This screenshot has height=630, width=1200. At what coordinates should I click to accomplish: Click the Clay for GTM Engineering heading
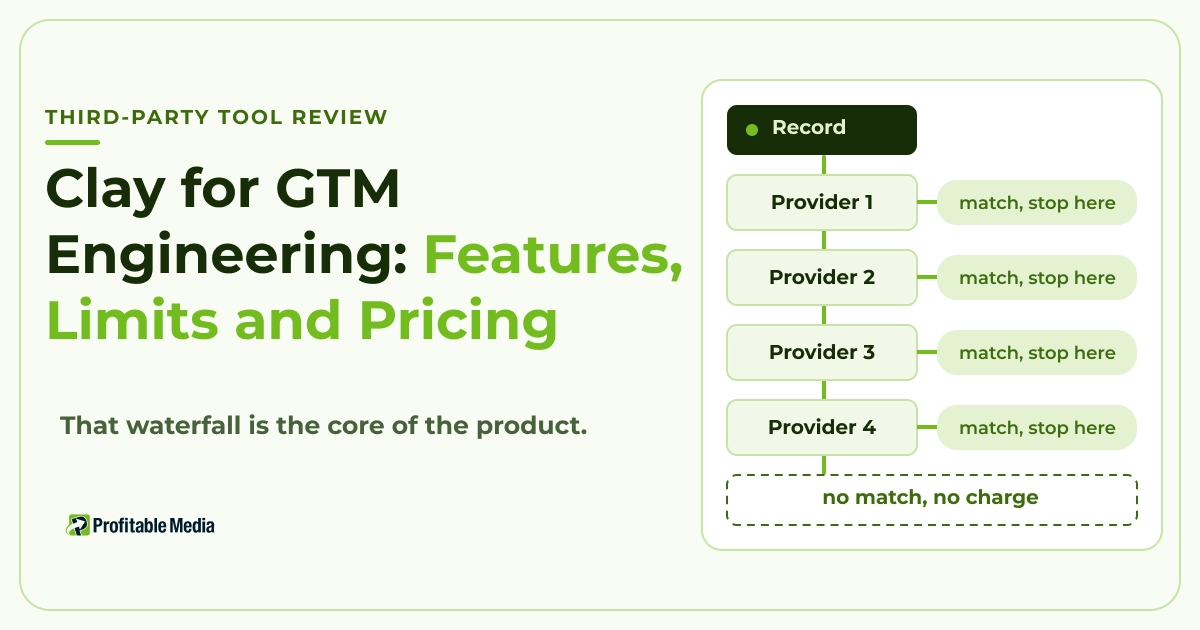point(223,222)
